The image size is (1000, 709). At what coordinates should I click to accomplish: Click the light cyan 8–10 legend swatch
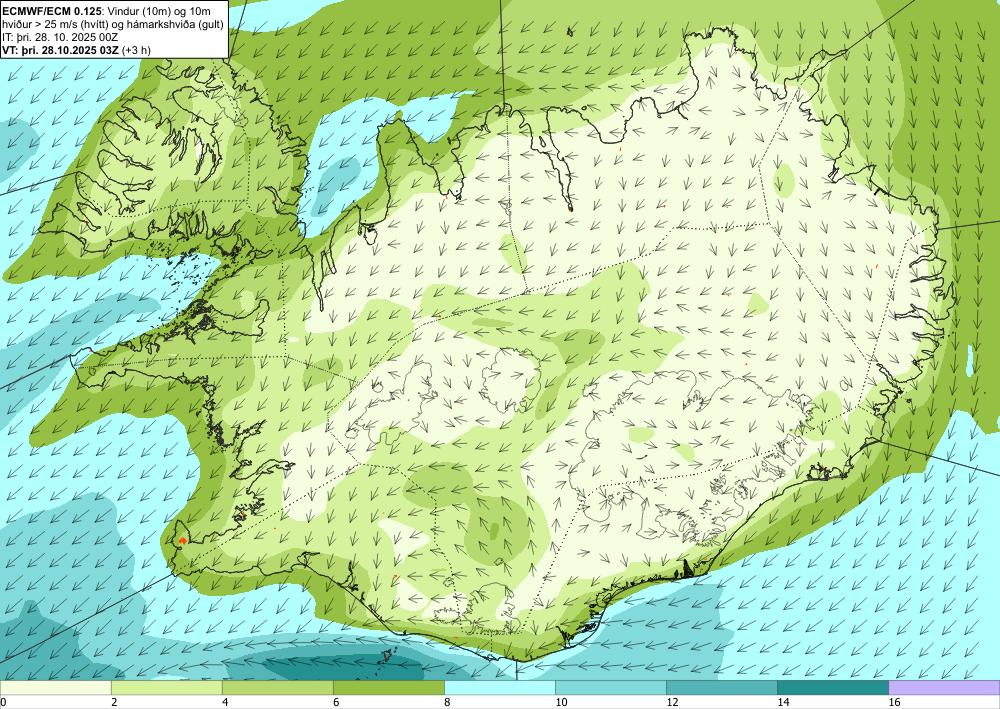tap(500, 687)
